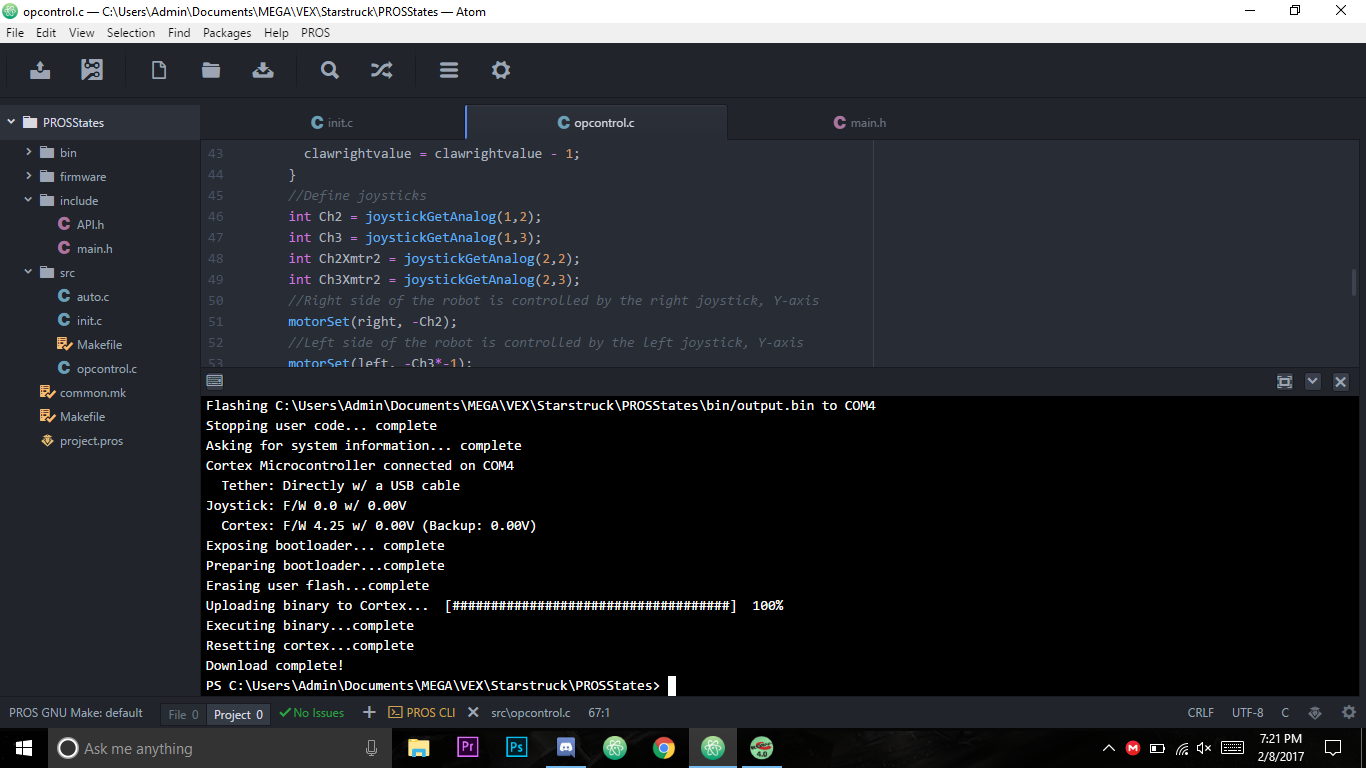Show hidden system tray icons

point(1108,747)
